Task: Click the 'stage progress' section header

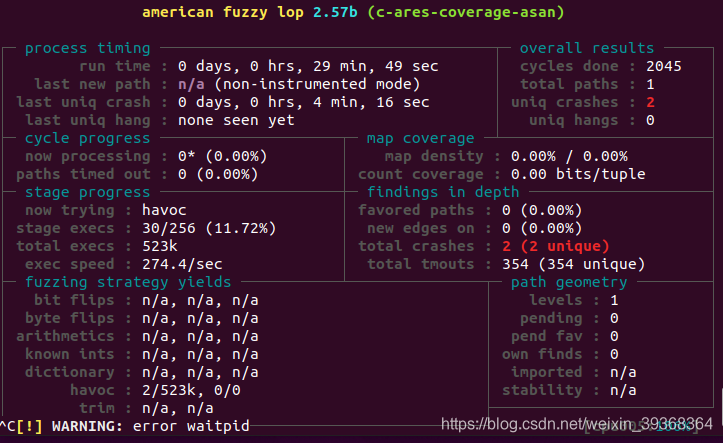Action: click(x=88, y=192)
